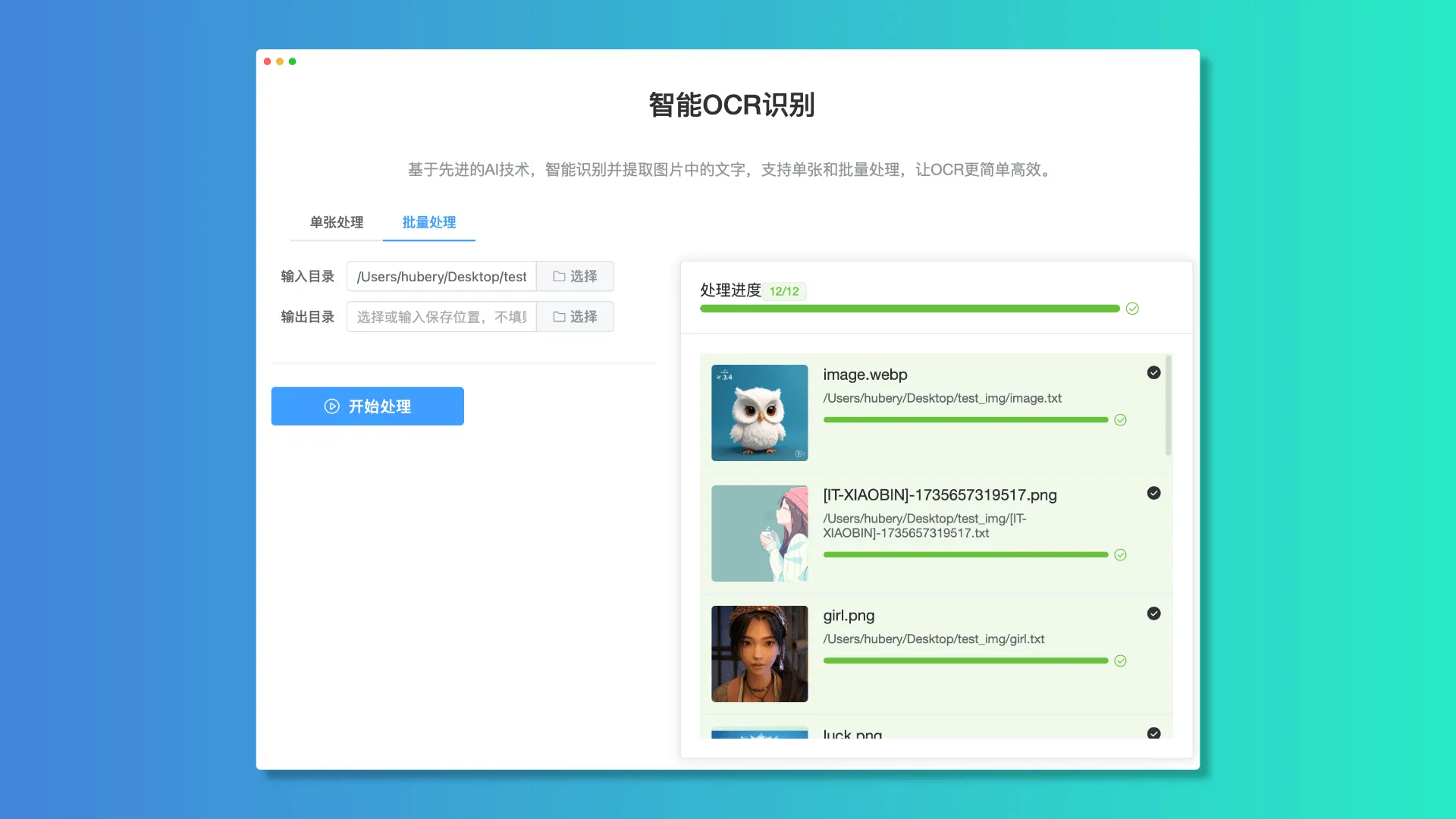Screen dimensions: 1456x819
Task: Click the overall progress complete check icon
Action: pos(1132,309)
